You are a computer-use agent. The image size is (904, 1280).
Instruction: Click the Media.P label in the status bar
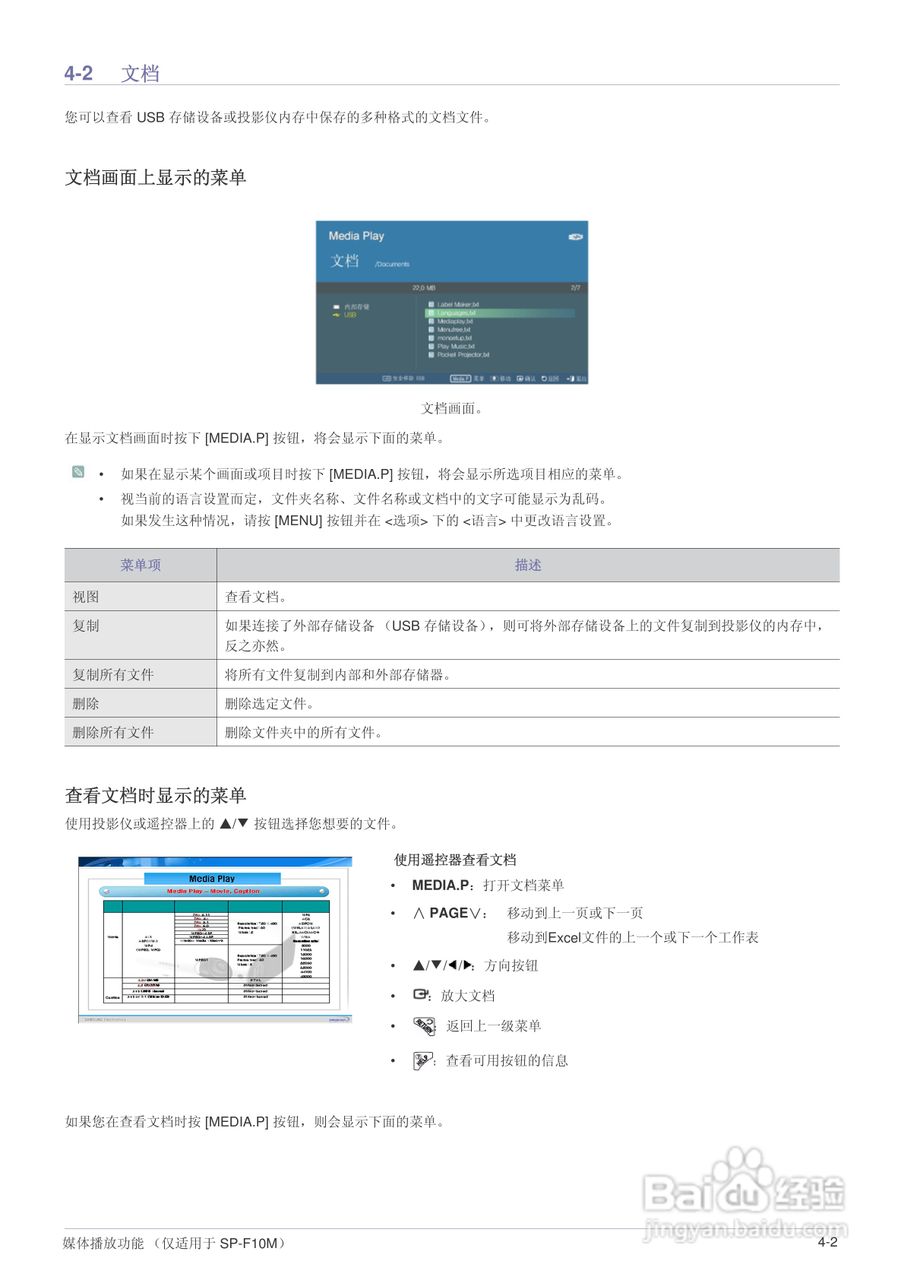pyautogui.click(x=459, y=379)
